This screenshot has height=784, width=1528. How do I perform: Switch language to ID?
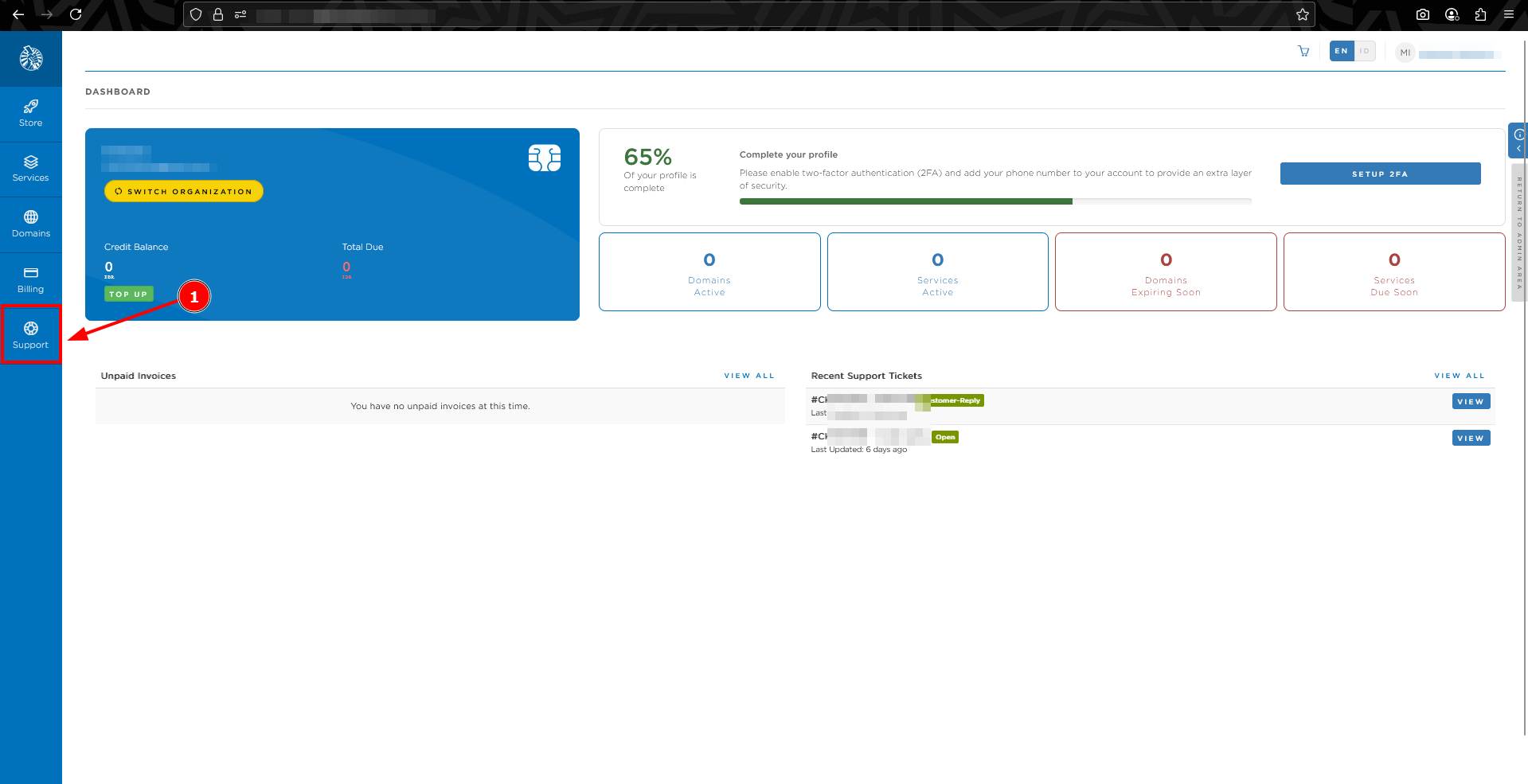point(1364,51)
